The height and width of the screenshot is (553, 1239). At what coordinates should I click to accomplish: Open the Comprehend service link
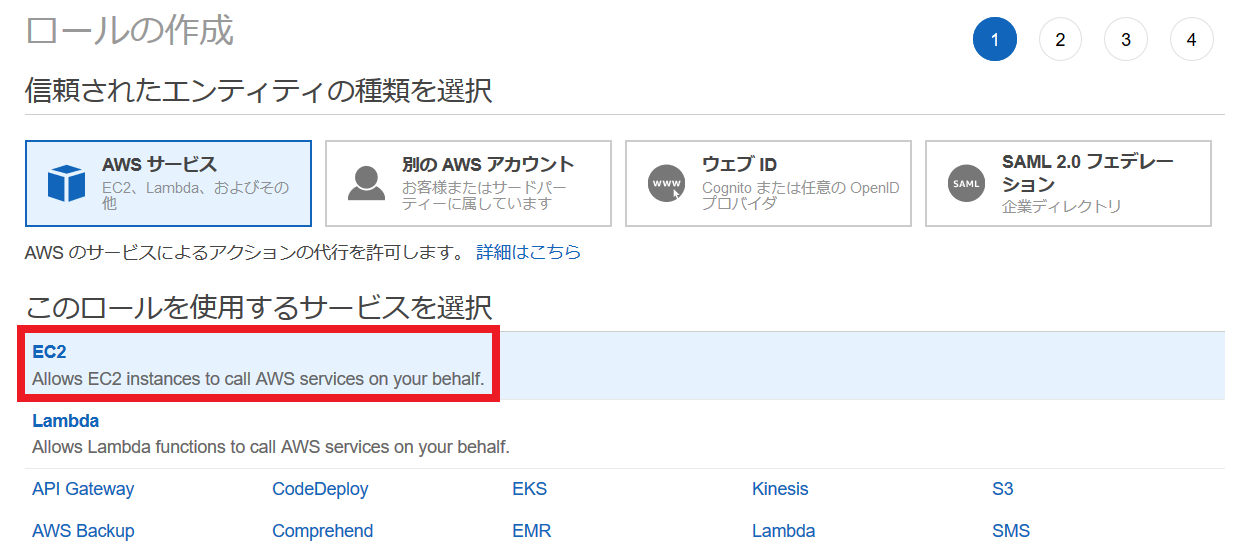tap(323, 531)
